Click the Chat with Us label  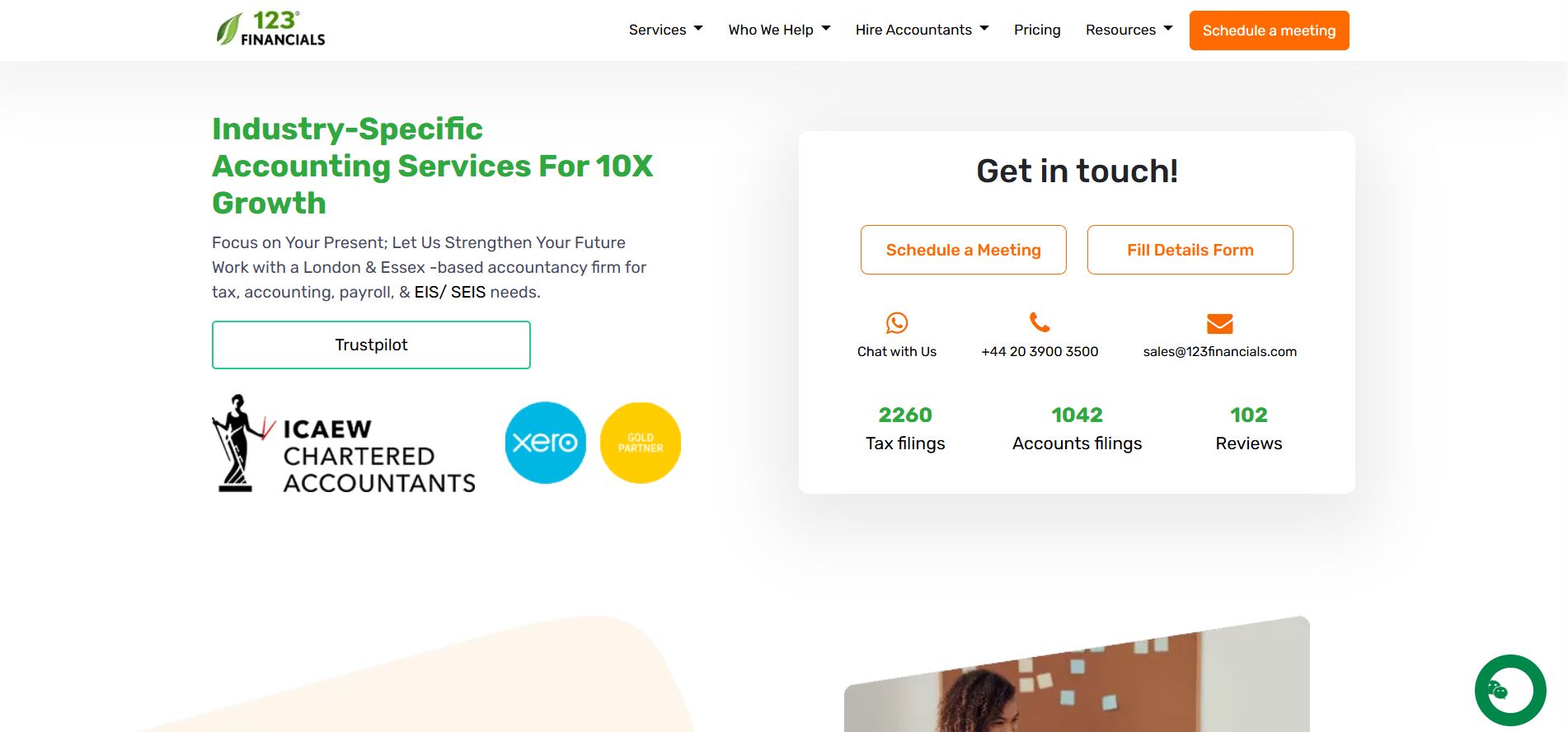[x=897, y=351]
